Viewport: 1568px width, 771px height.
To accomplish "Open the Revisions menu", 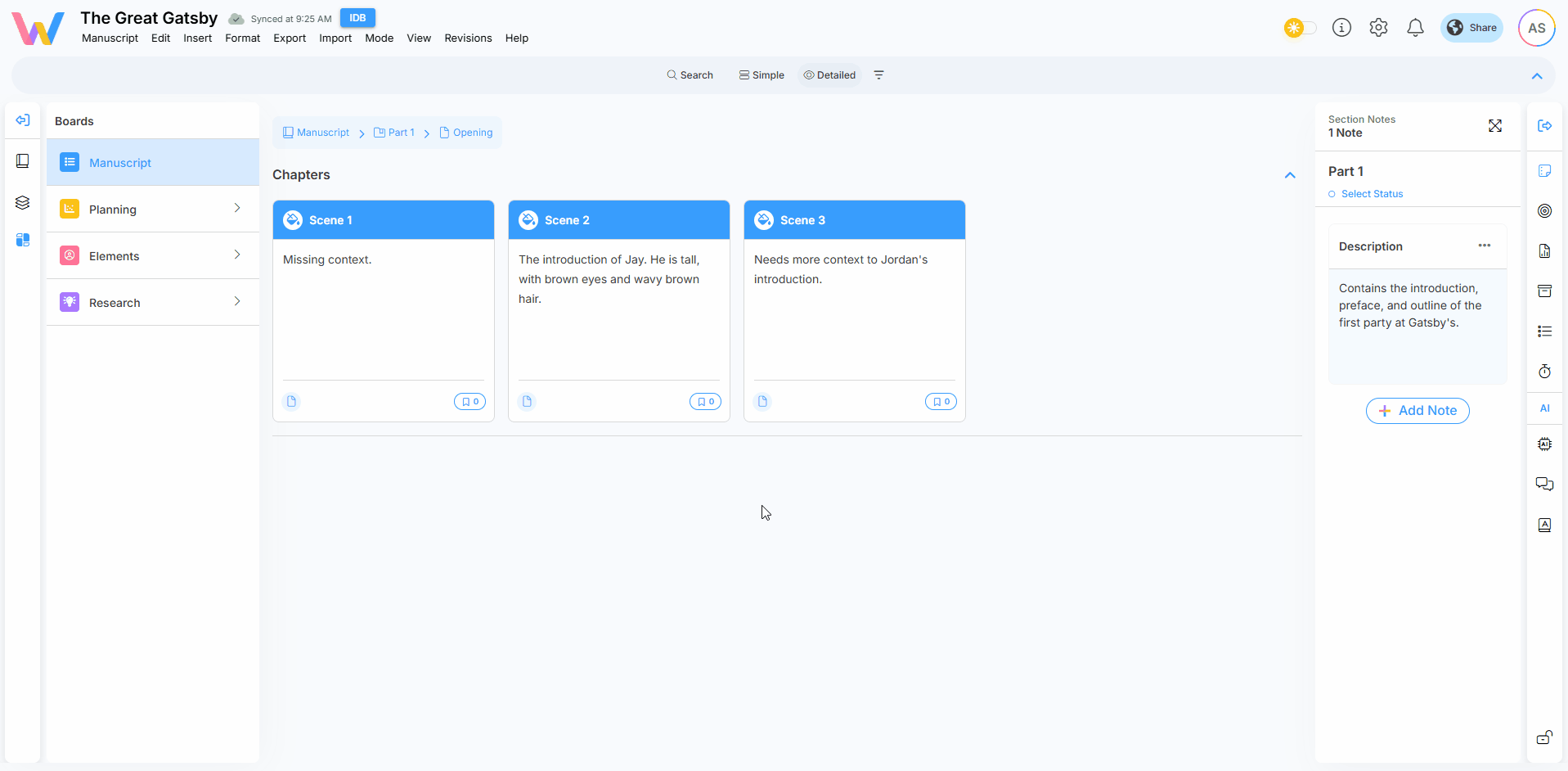I will tap(468, 38).
